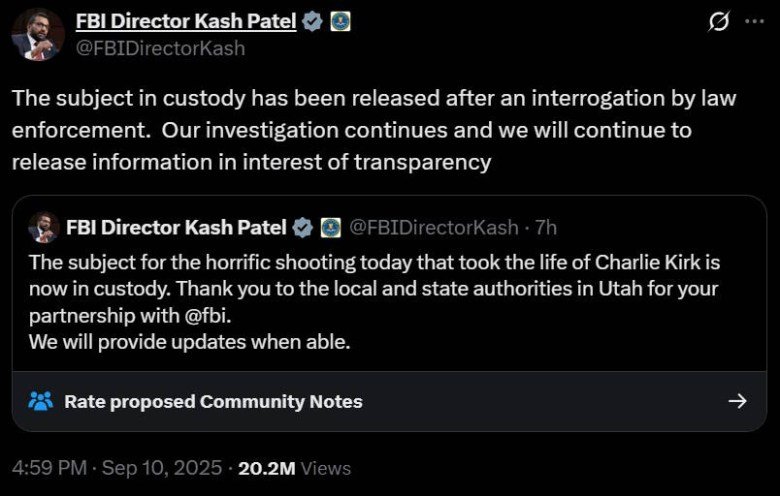
Task: Click the small avatar in quoted post
Action: point(43,227)
